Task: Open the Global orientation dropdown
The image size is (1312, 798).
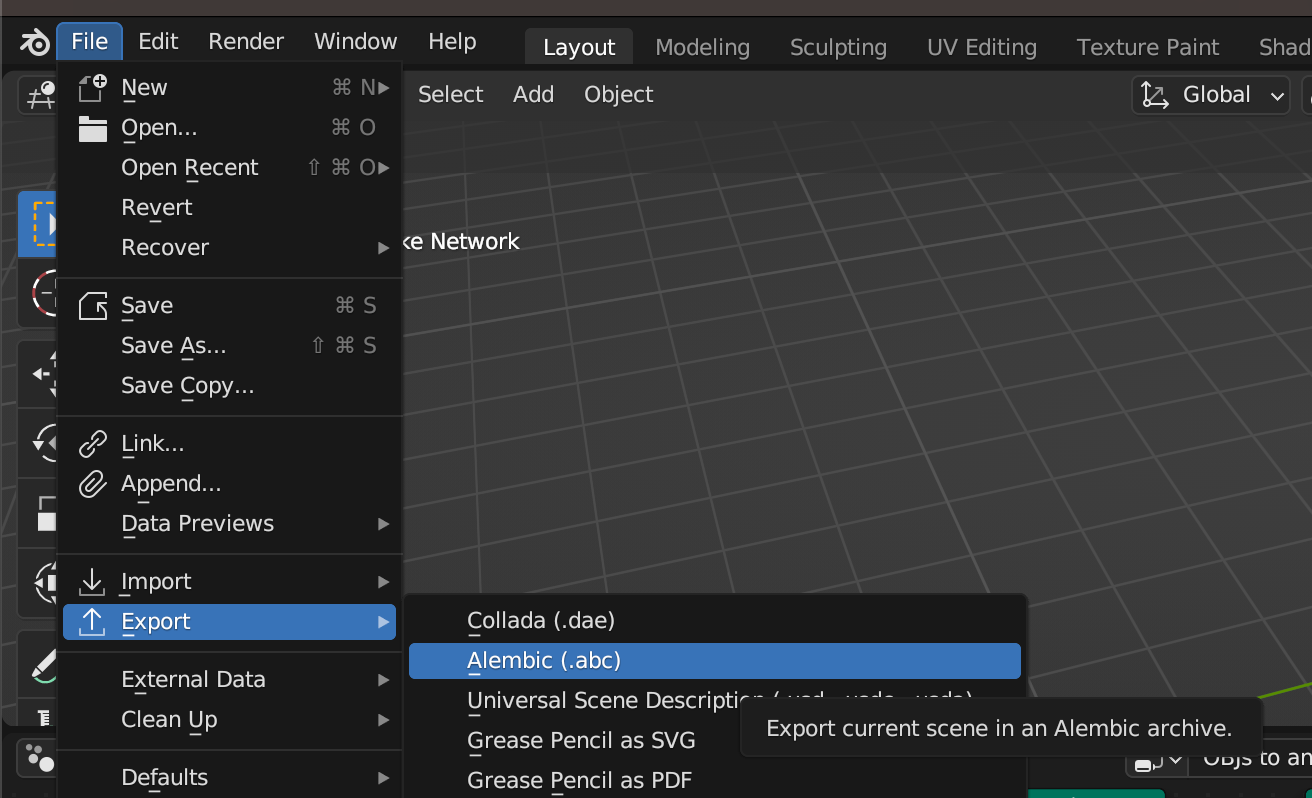Action: pos(1211,95)
